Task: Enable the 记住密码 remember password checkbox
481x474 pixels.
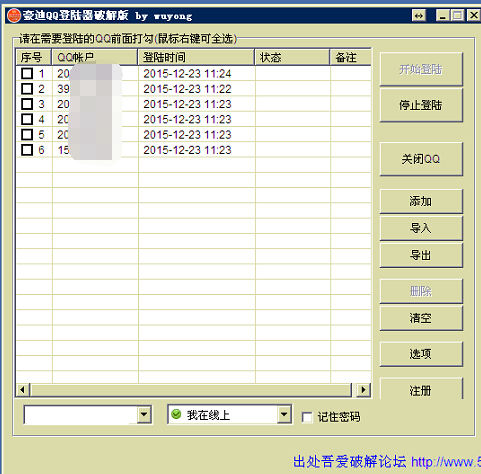Action: tap(307, 417)
